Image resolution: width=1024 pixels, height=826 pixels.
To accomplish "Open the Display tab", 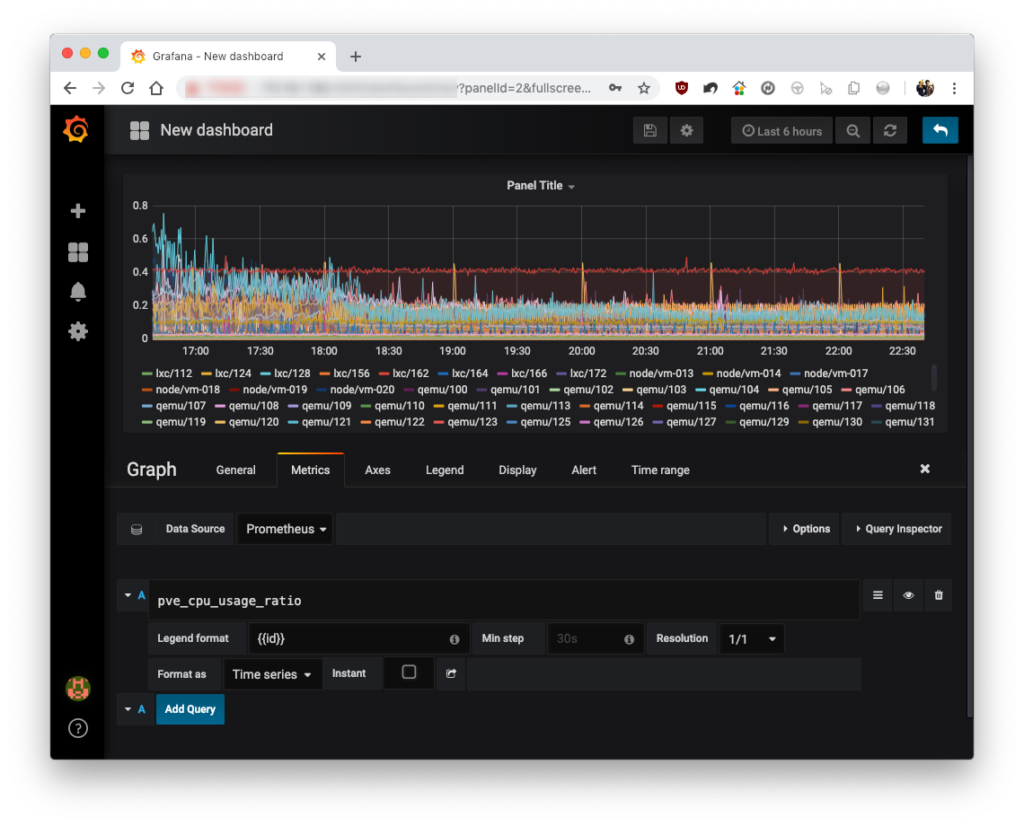I will [x=517, y=470].
